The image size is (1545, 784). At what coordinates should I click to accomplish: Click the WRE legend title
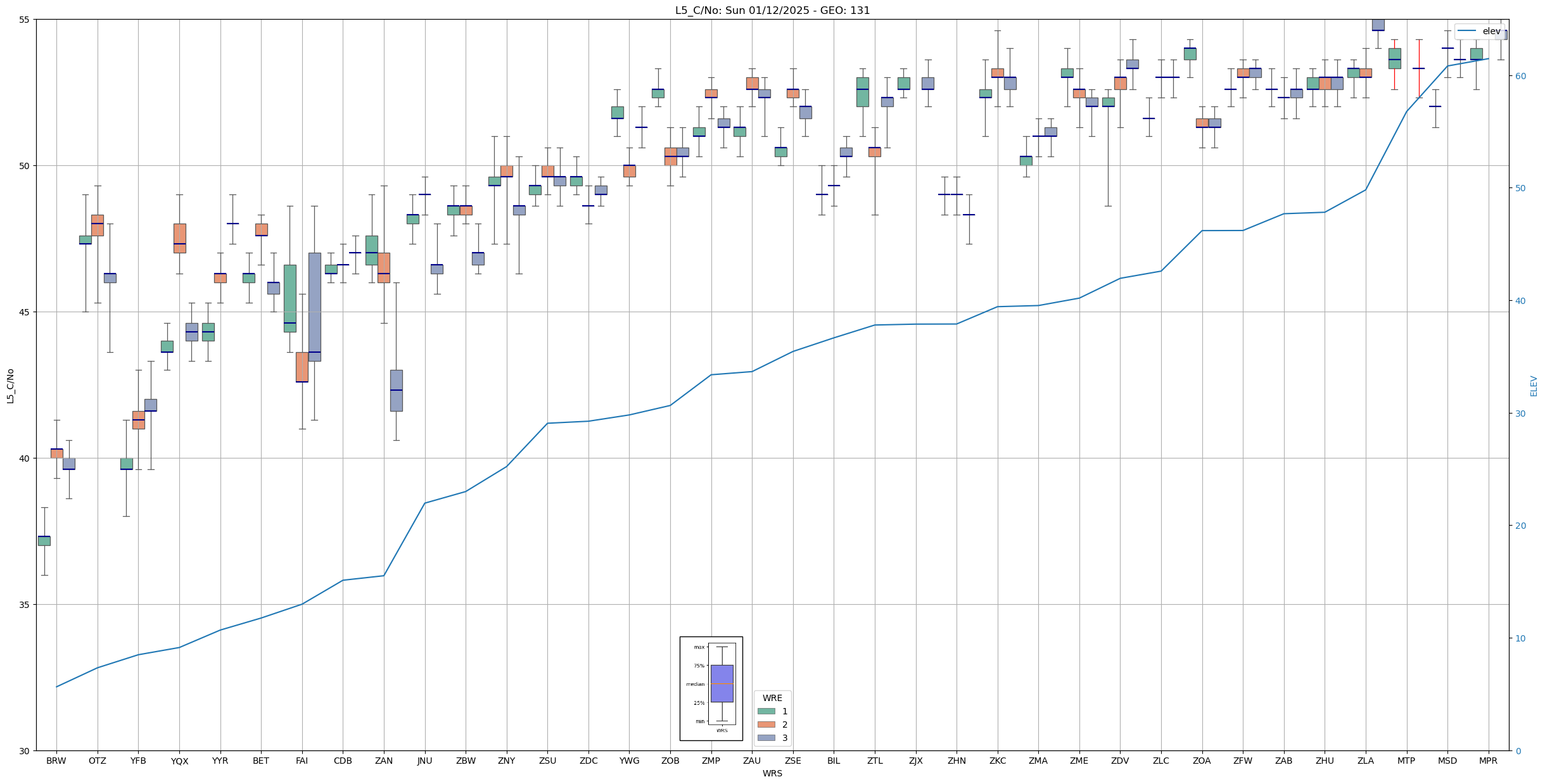(772, 698)
